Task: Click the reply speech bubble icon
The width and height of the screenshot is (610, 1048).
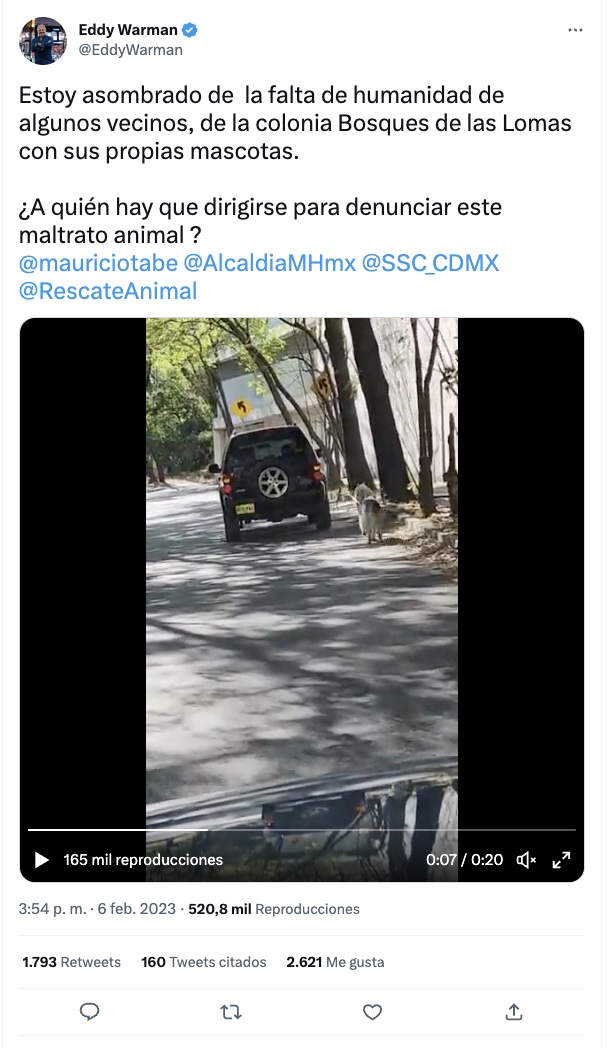Action: coord(90,1012)
